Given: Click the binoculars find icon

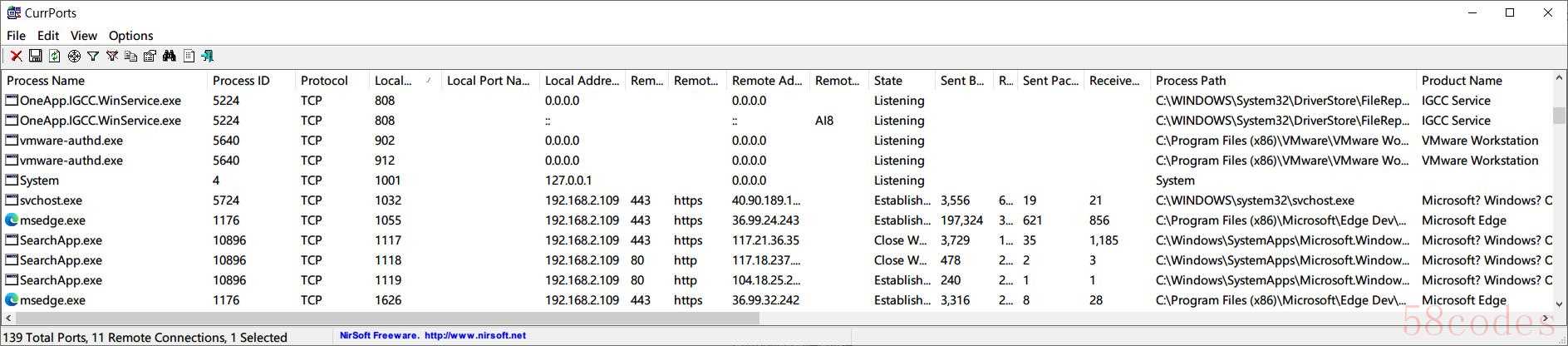Looking at the screenshot, I should pos(170,56).
